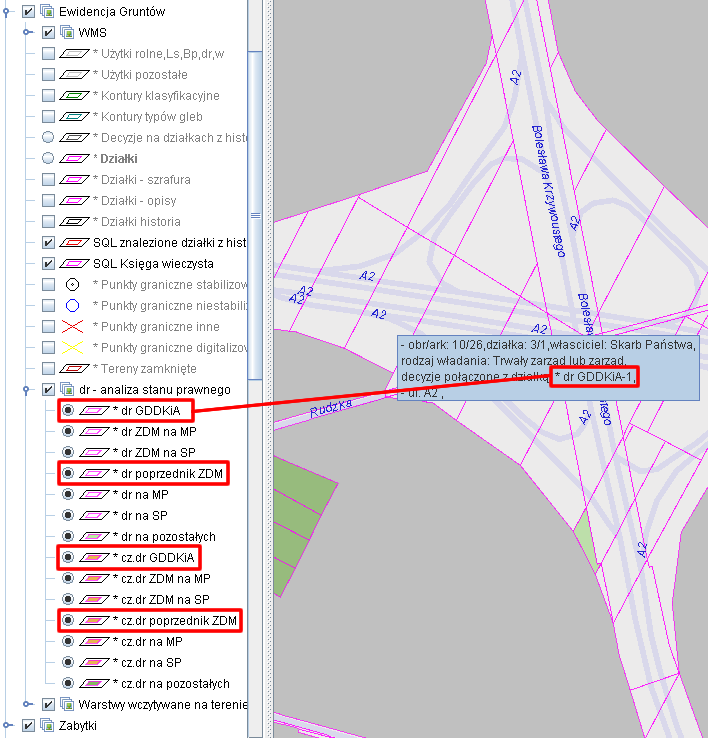Click the layer panel vertical scrollbar
Viewport: 708px width, 738px height.
pyautogui.click(x=255, y=215)
